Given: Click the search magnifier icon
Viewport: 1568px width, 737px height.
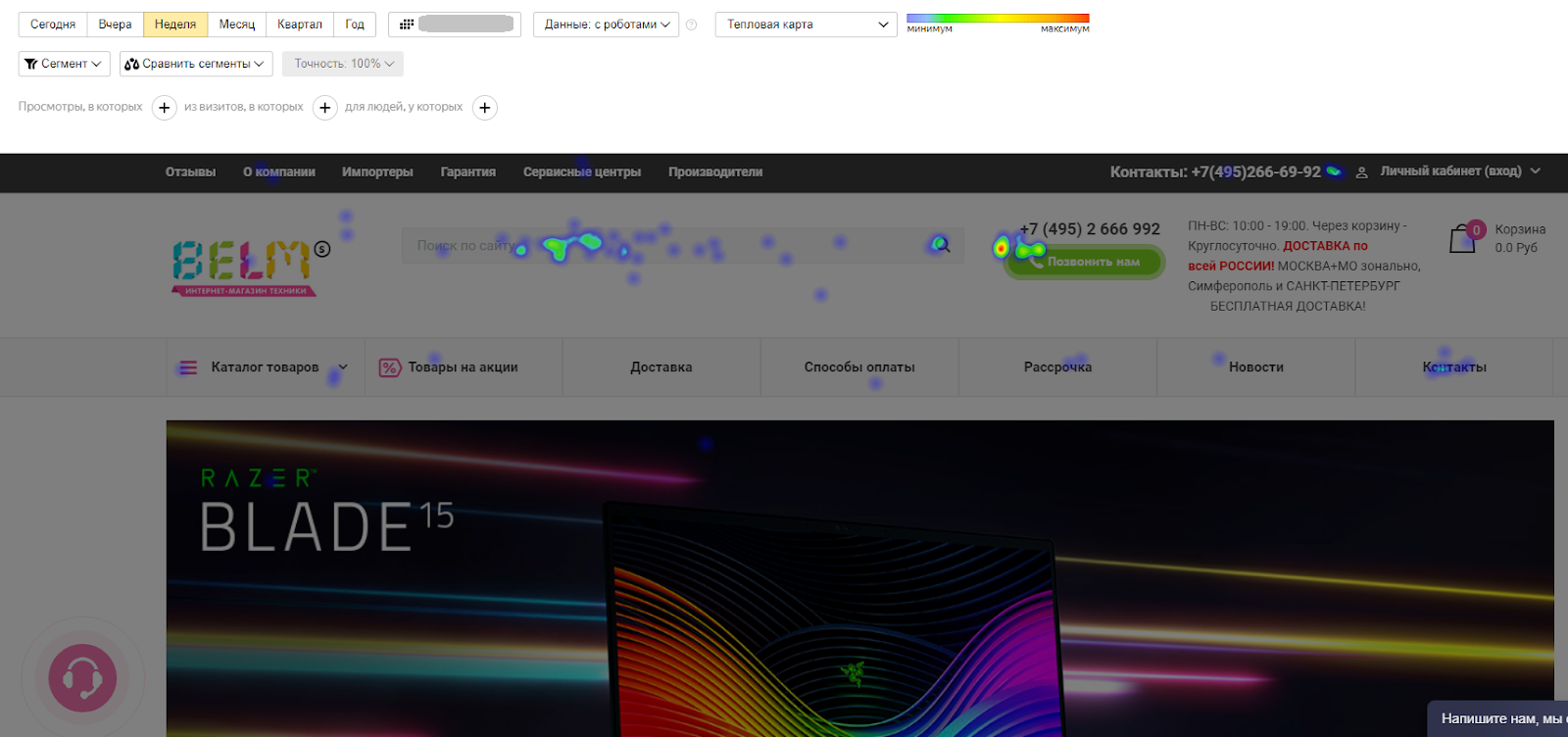Looking at the screenshot, I should [941, 245].
